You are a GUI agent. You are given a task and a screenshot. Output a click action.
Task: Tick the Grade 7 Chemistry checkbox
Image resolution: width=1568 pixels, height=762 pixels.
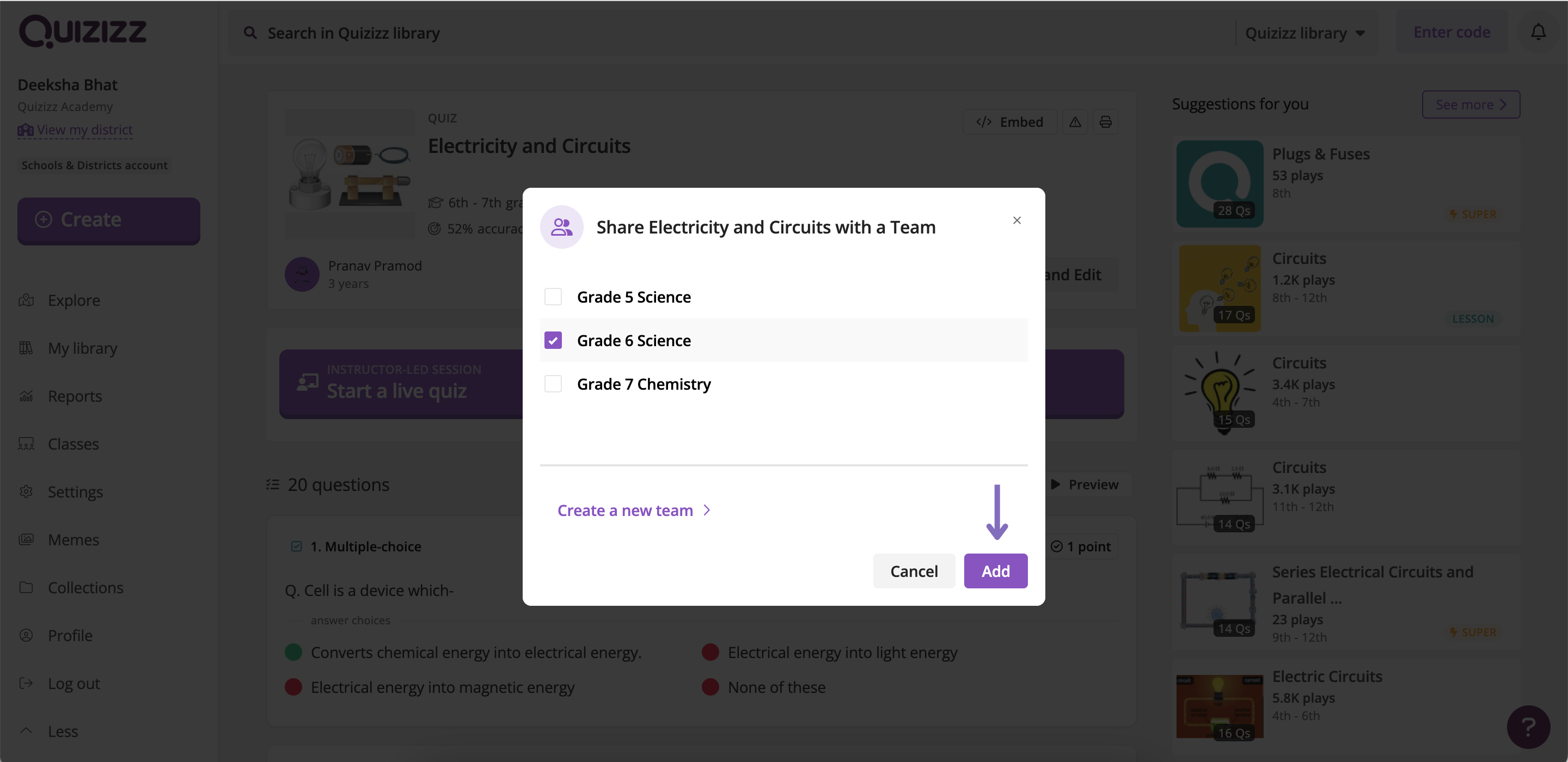tap(553, 384)
